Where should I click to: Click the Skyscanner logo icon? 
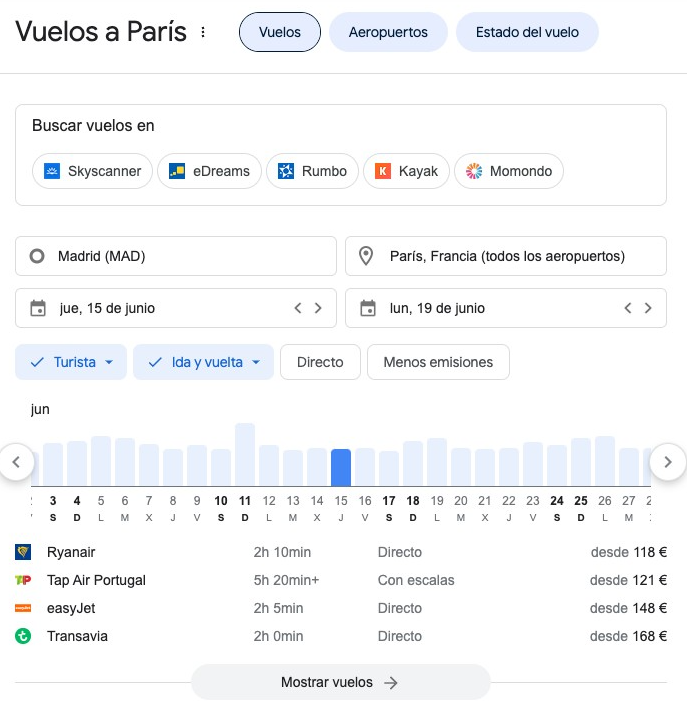coord(52,171)
